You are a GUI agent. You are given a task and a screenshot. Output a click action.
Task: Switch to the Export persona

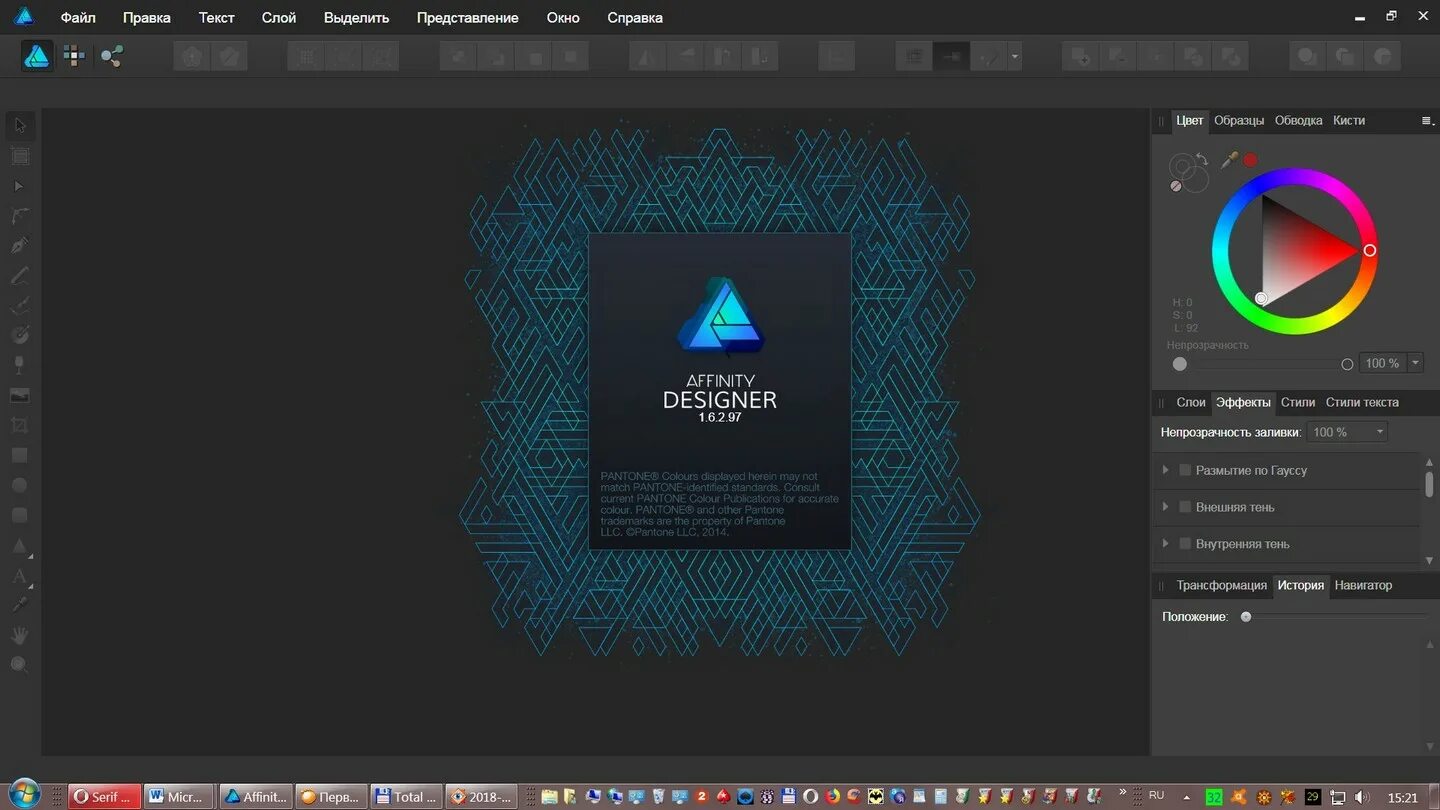pyautogui.click(x=111, y=56)
